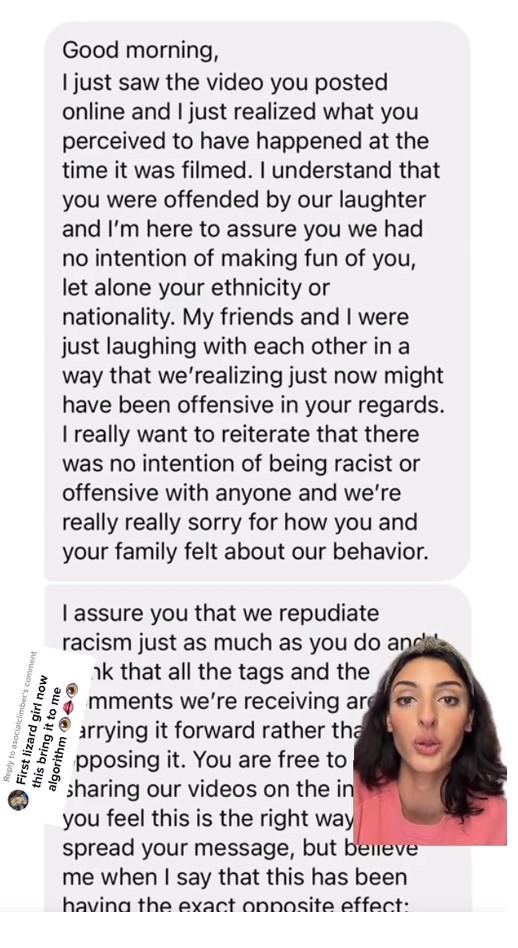Click the upper eye emoji in the comment sticker
The width and height of the screenshot is (518, 948).
[x=71, y=689]
